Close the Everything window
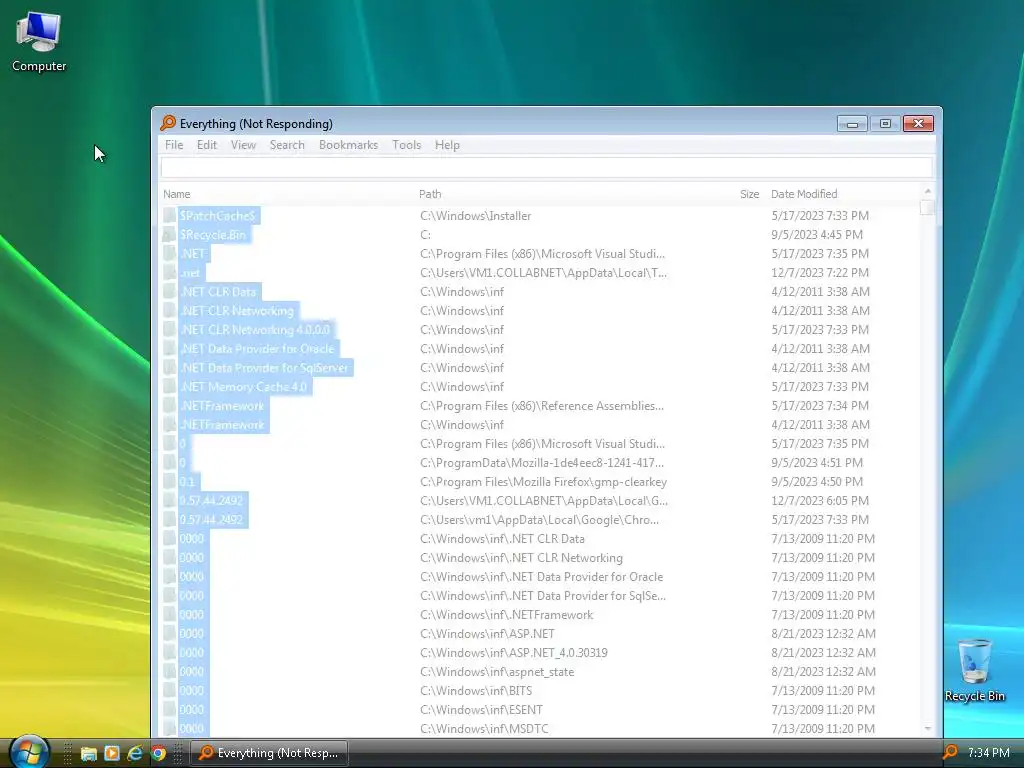Image resolution: width=1024 pixels, height=768 pixels. point(918,123)
